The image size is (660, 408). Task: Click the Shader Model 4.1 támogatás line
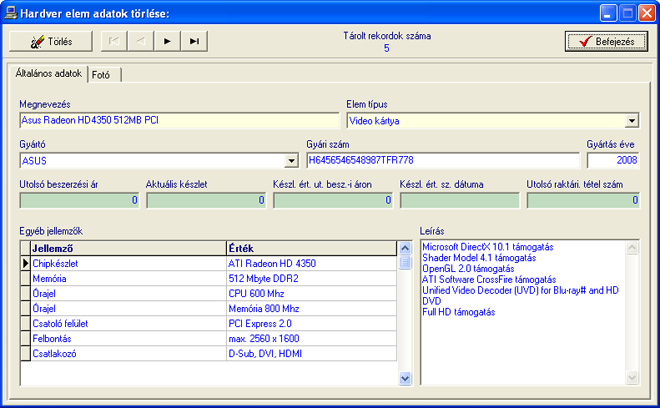479,258
